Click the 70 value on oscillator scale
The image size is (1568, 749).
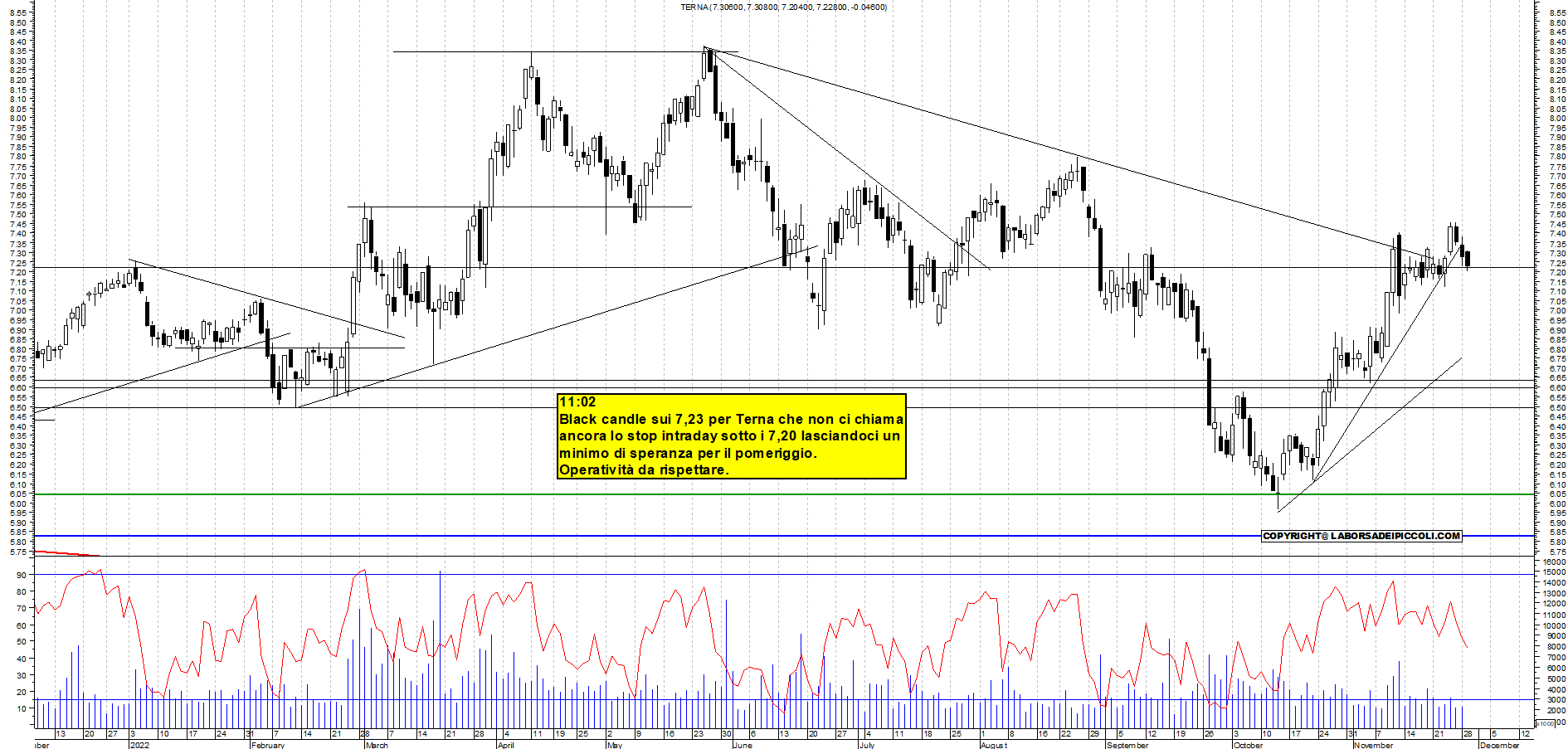pos(22,608)
